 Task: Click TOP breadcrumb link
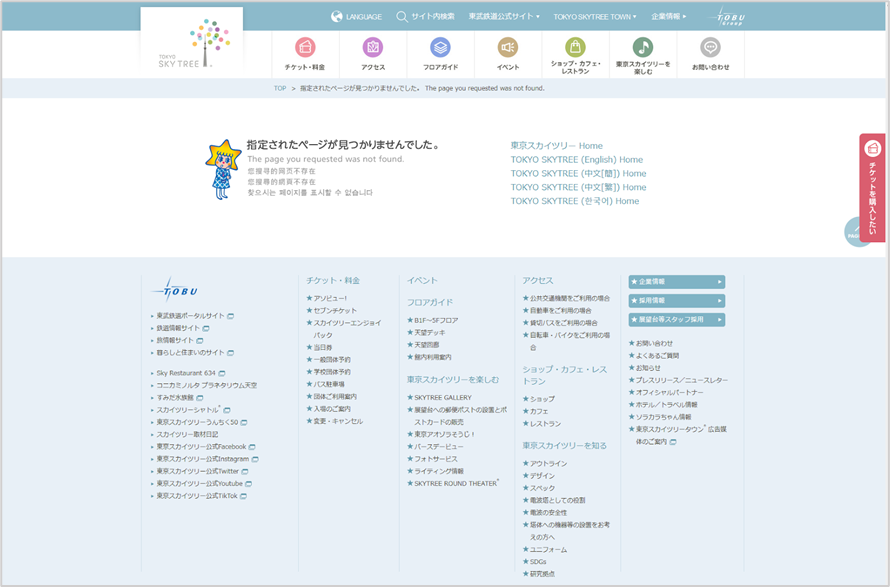pos(280,89)
